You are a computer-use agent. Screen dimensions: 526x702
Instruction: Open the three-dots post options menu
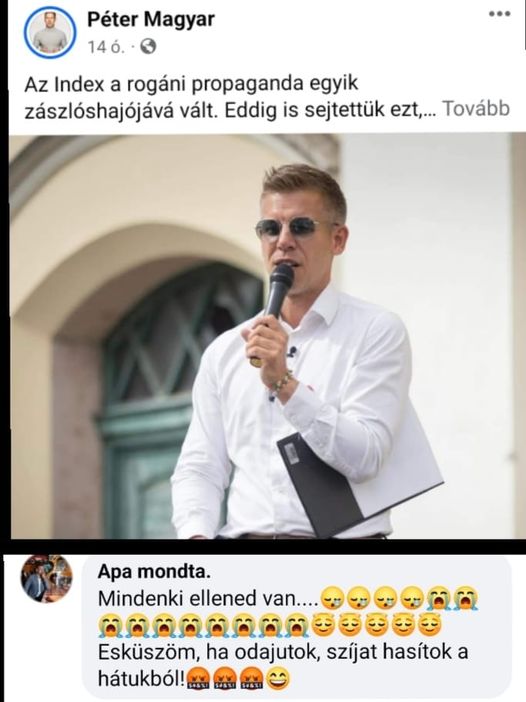[499, 14]
